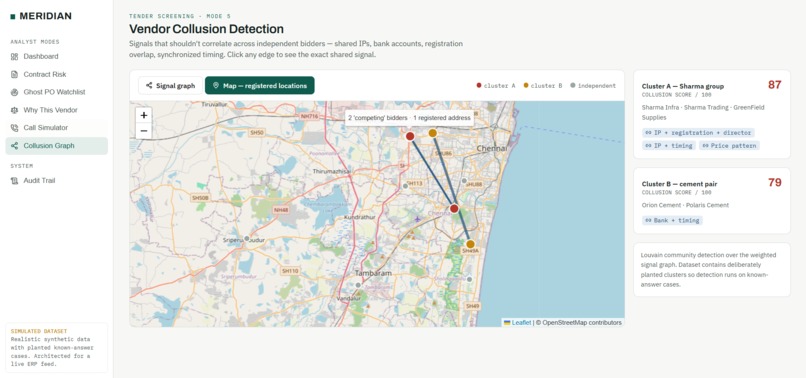Viewport: 806px width, 378px height.
Task: Click the collusion score 79
Action: [x=775, y=183]
